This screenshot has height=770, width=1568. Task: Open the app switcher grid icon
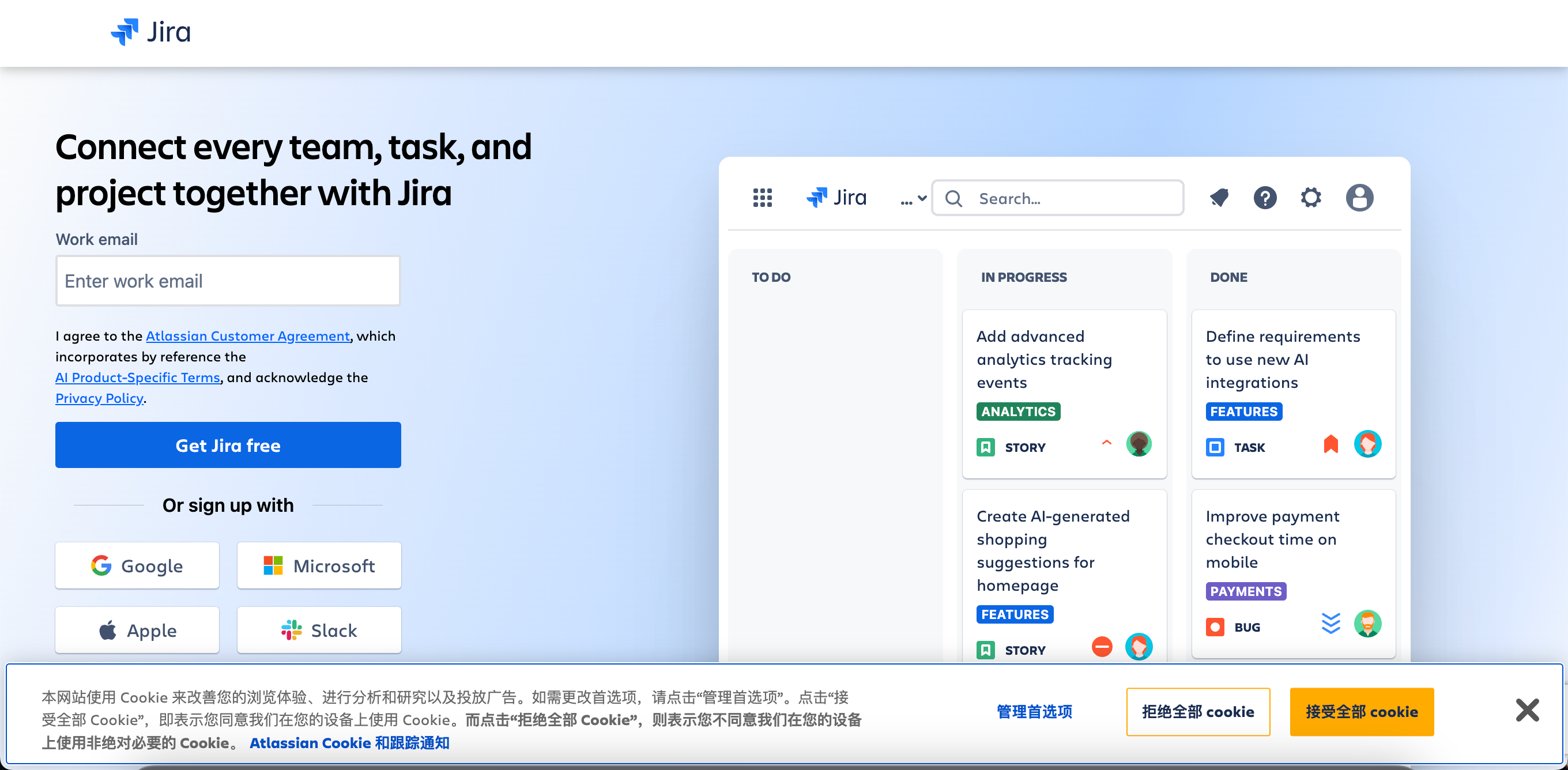pos(762,198)
